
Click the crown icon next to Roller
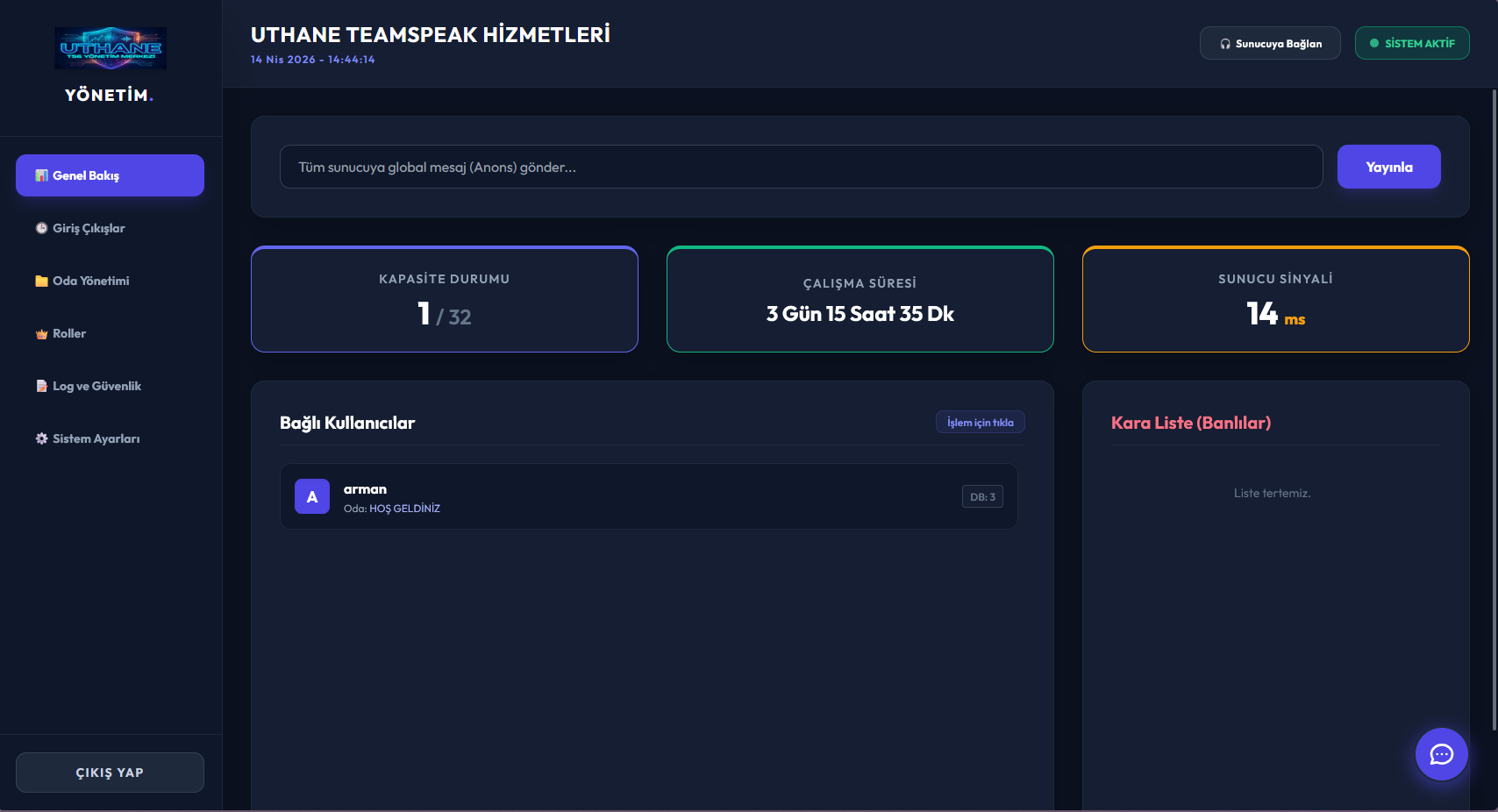pos(41,334)
